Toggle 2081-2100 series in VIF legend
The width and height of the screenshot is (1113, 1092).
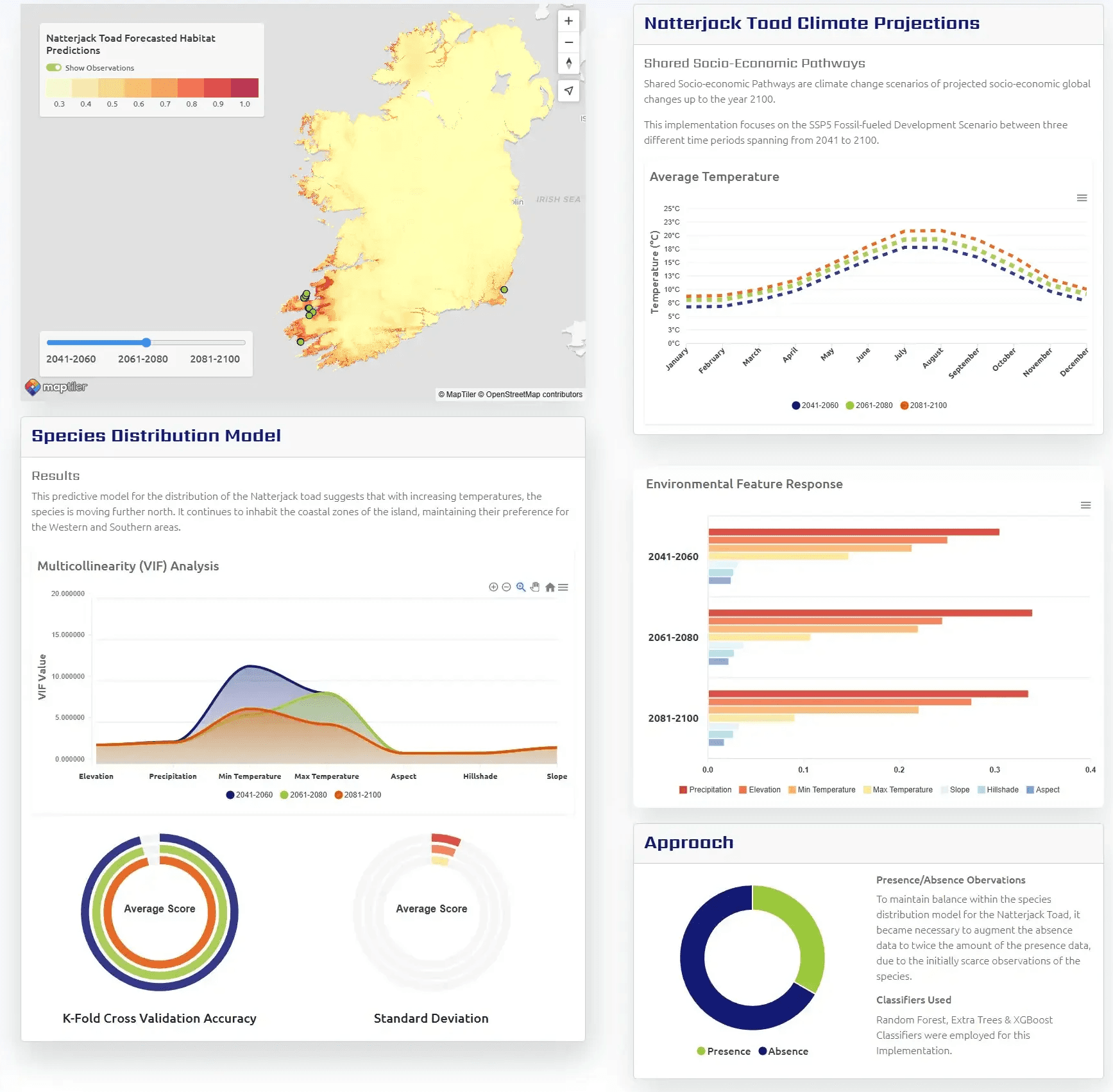tap(358, 795)
